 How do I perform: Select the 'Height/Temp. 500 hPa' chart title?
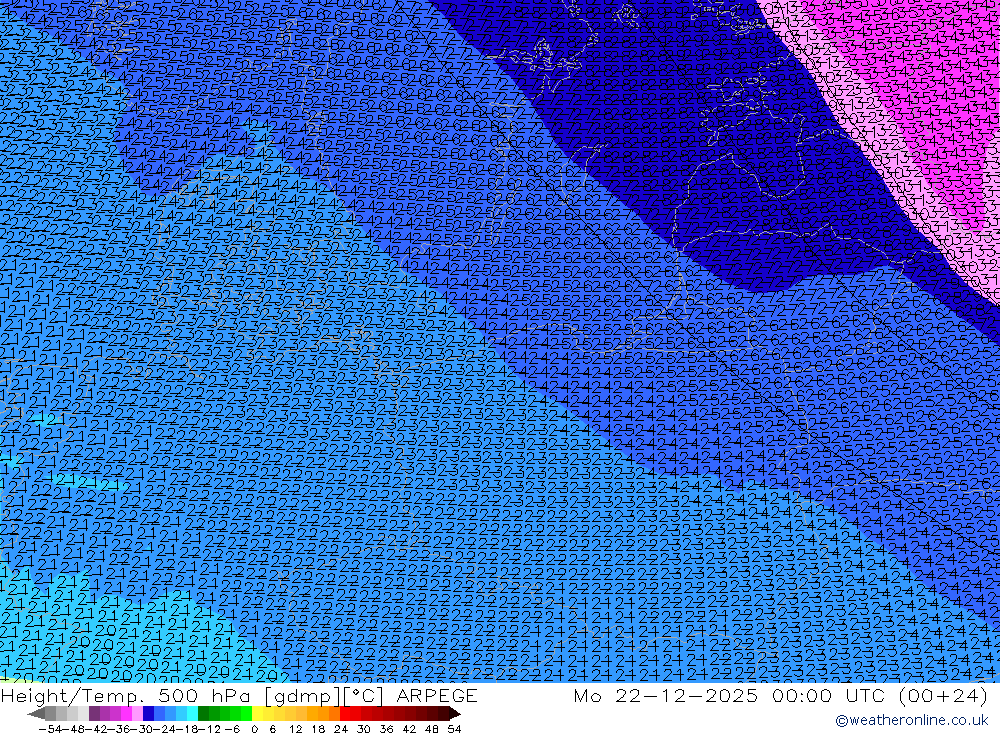coord(127,695)
